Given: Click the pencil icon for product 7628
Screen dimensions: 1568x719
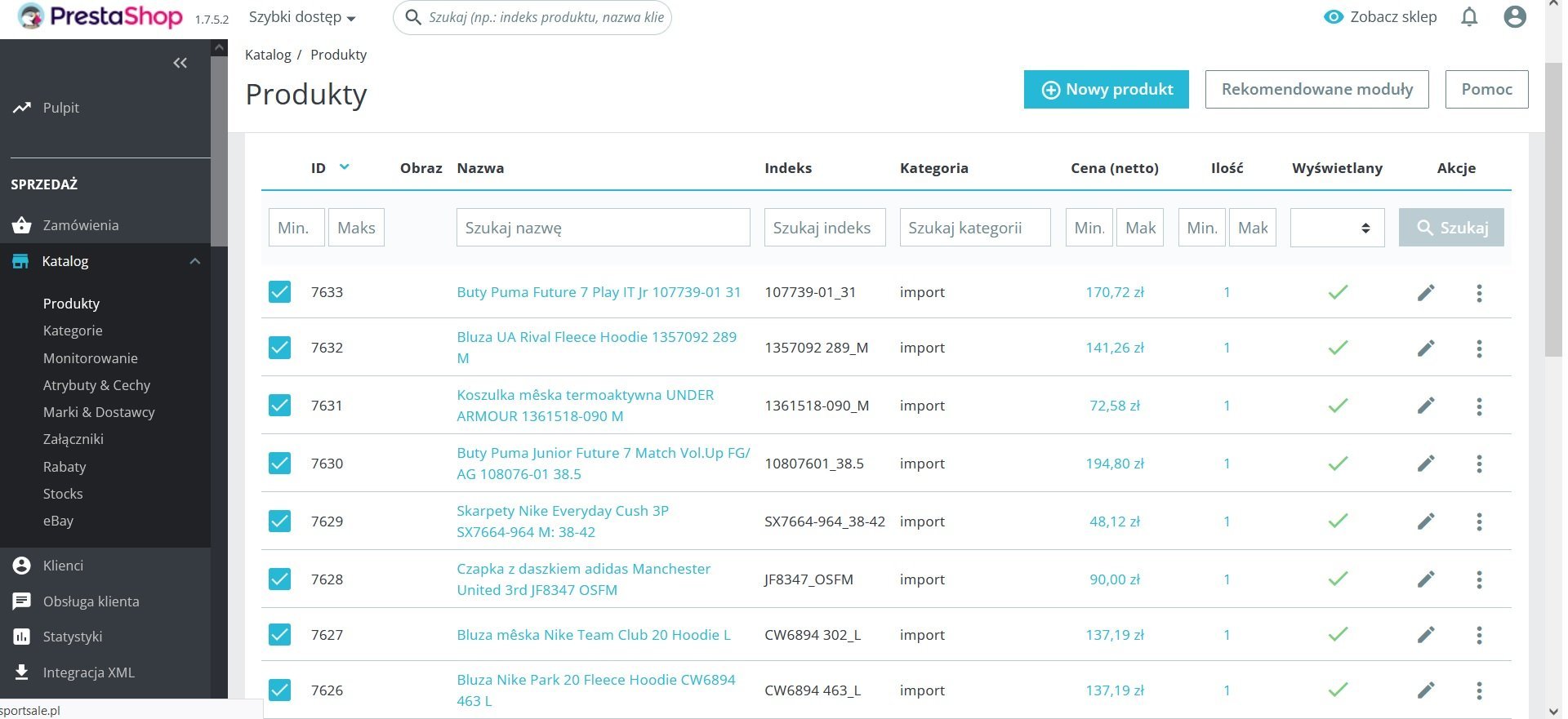Looking at the screenshot, I should [1426, 579].
